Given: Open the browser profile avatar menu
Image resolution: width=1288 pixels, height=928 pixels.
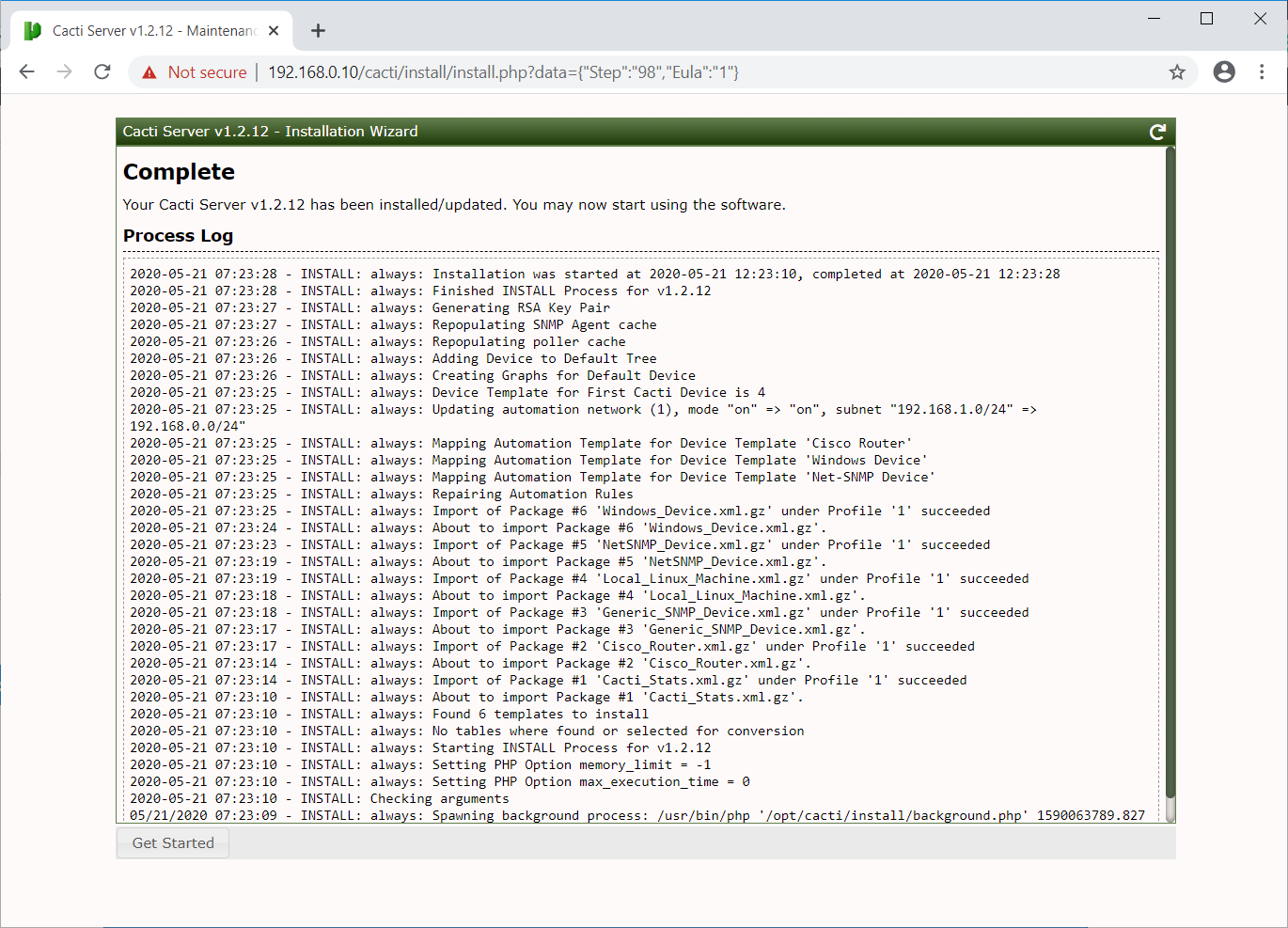Looking at the screenshot, I should pos(1224,72).
